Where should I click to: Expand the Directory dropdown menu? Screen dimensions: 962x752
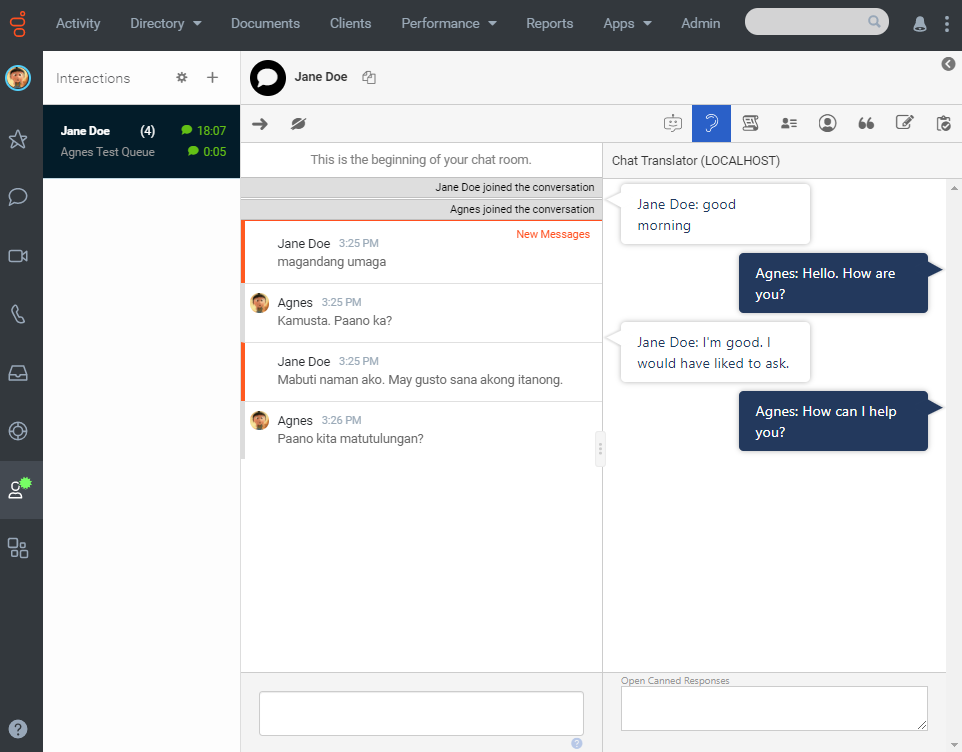click(x=166, y=23)
